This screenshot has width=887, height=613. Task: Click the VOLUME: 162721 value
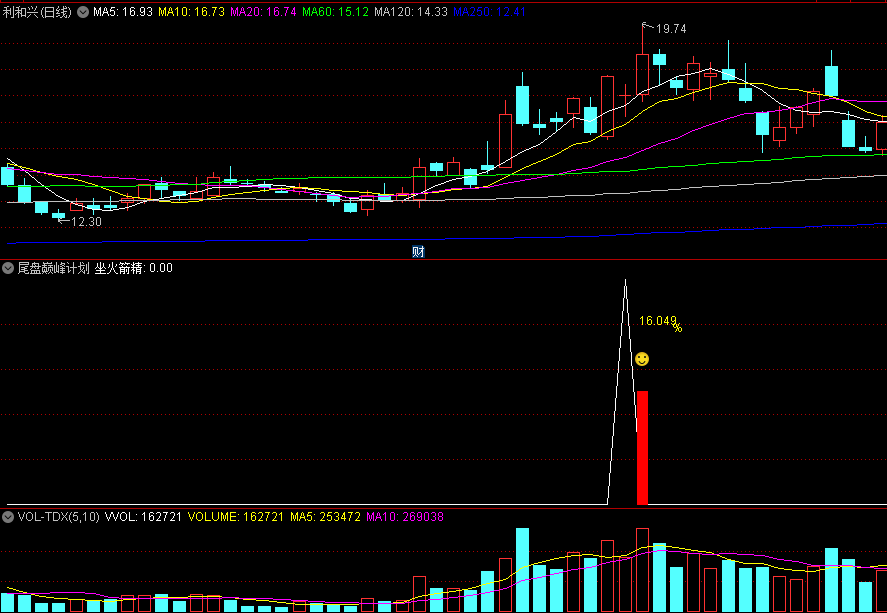pyautogui.click(x=236, y=516)
